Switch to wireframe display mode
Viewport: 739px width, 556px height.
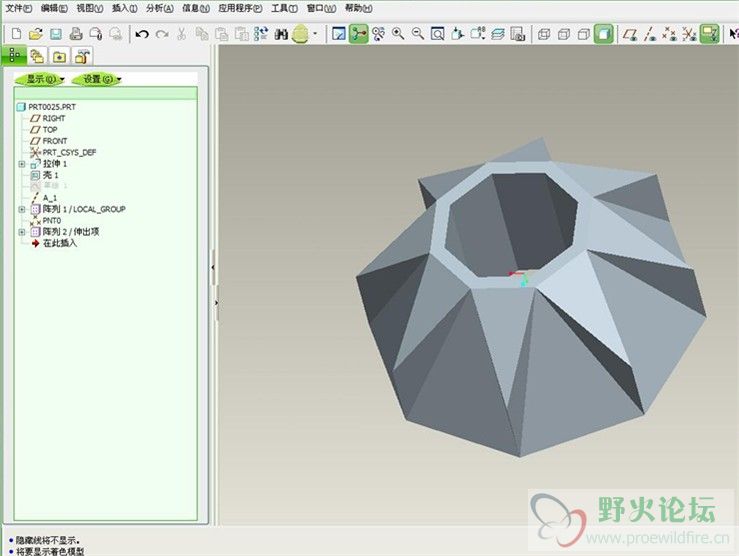544,34
